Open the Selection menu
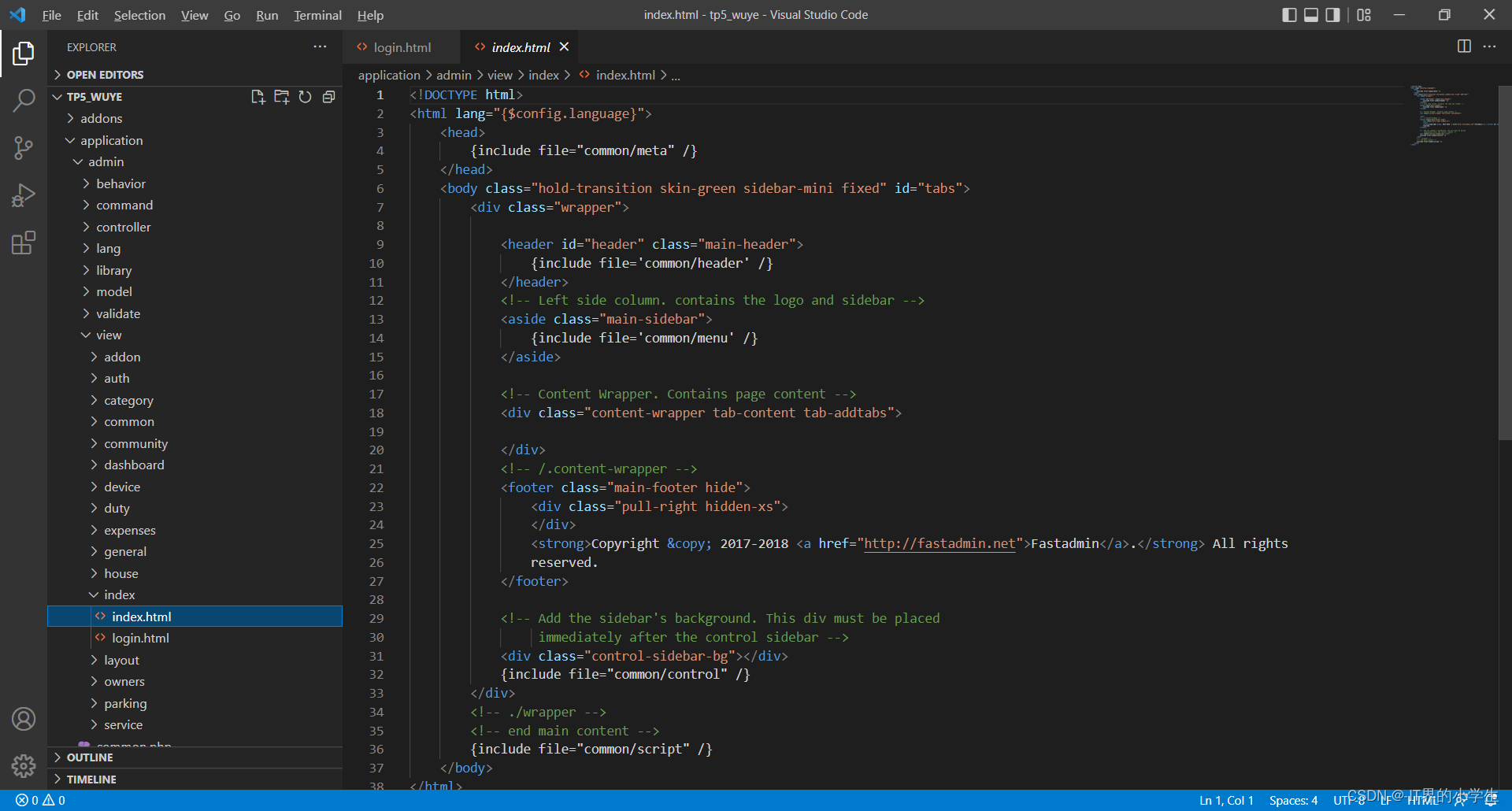 (139, 15)
